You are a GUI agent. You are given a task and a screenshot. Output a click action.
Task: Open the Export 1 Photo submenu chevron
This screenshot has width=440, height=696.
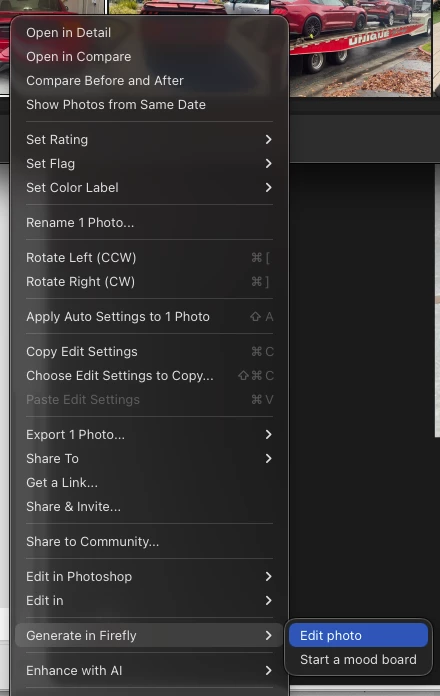click(268, 434)
